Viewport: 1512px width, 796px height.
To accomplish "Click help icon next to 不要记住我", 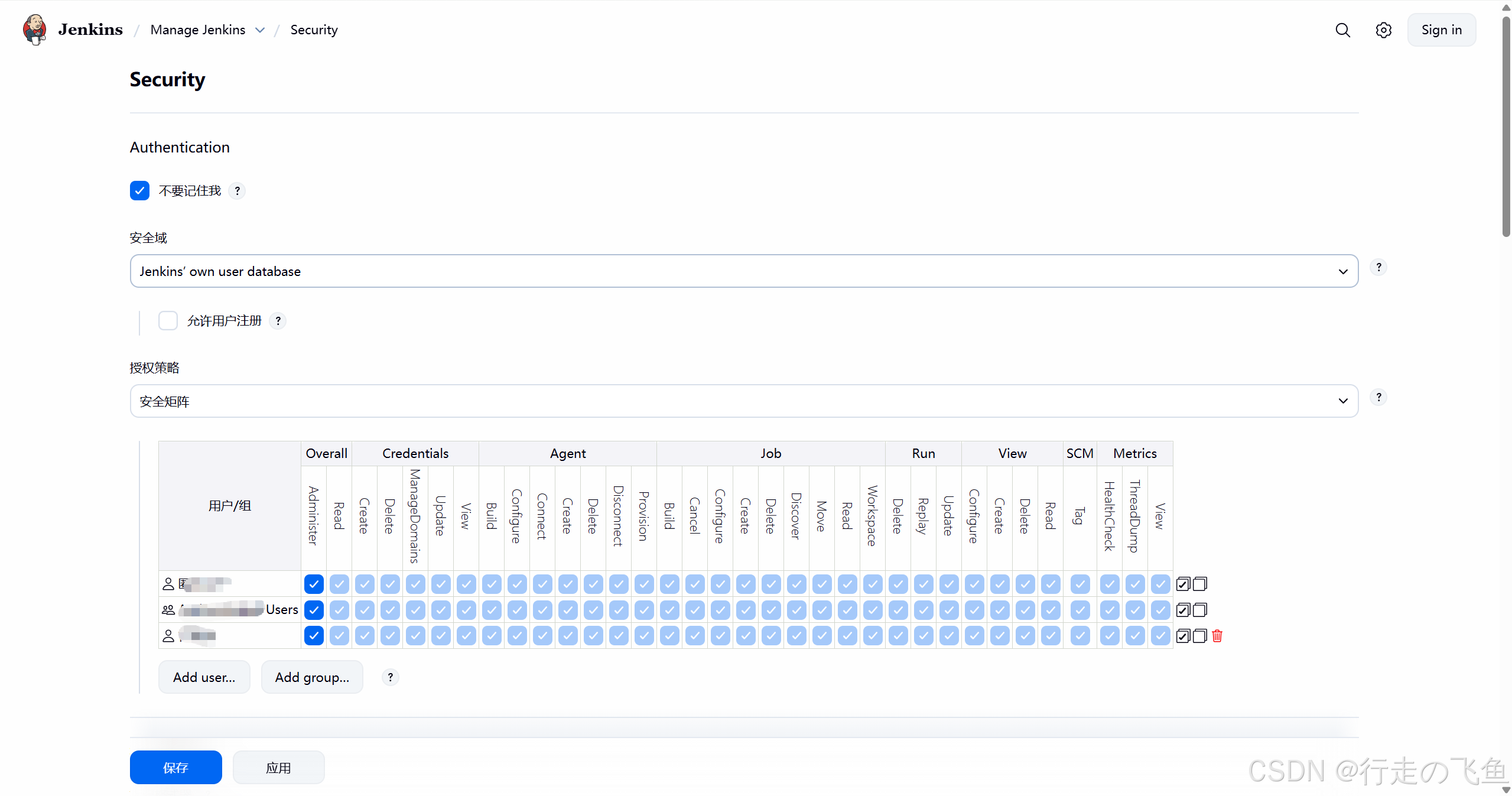I will [237, 191].
